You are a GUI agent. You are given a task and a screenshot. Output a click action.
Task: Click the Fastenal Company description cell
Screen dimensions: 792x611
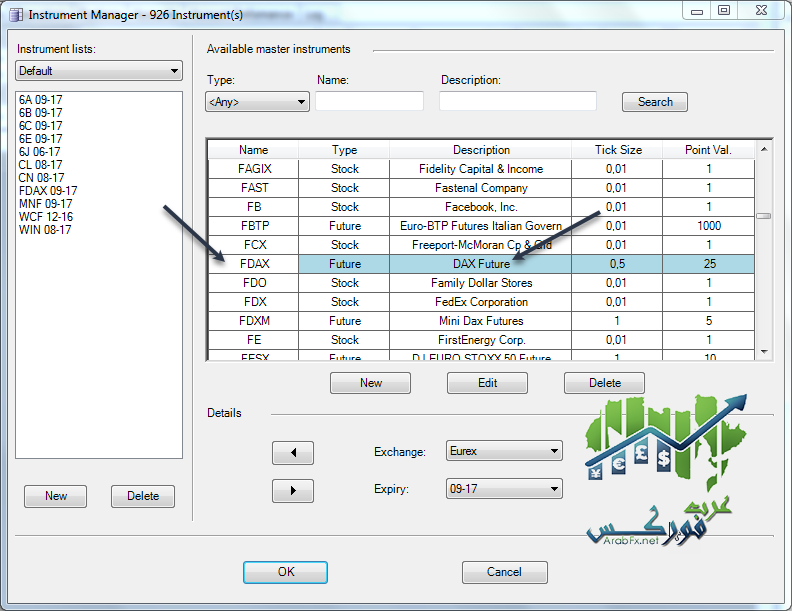(481, 188)
